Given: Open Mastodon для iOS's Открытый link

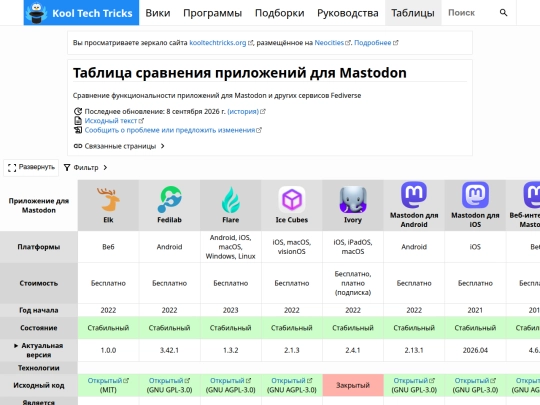Looking at the screenshot, I should click(471, 381).
